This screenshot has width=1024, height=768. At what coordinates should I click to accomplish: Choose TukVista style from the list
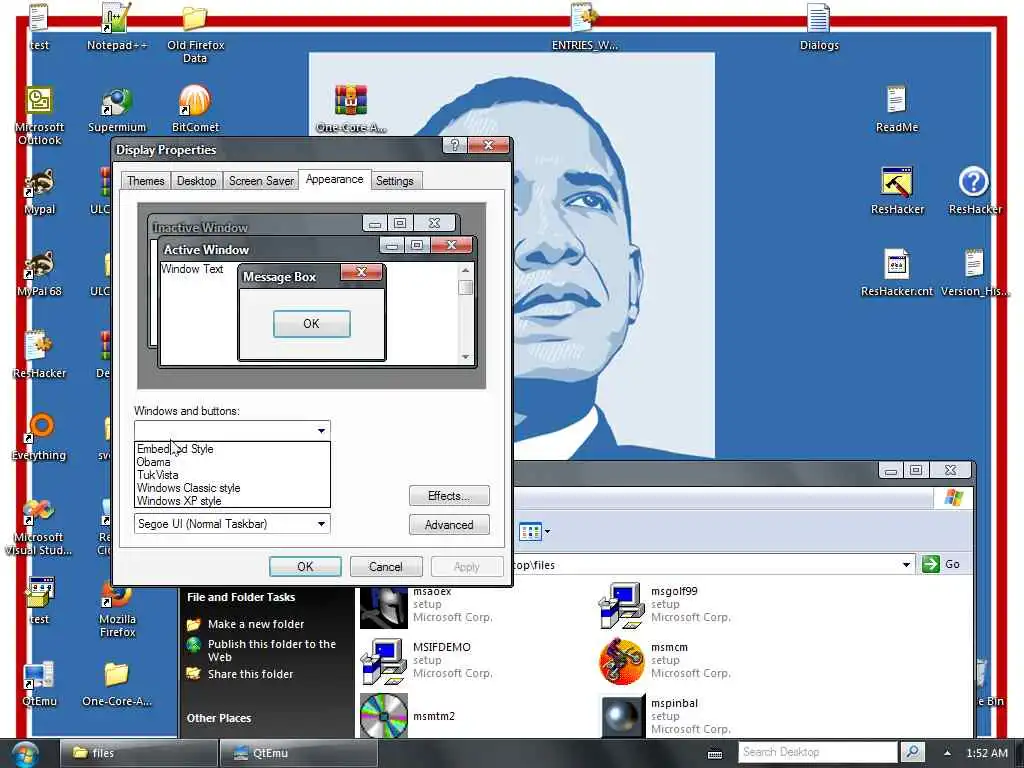pyautogui.click(x=232, y=475)
